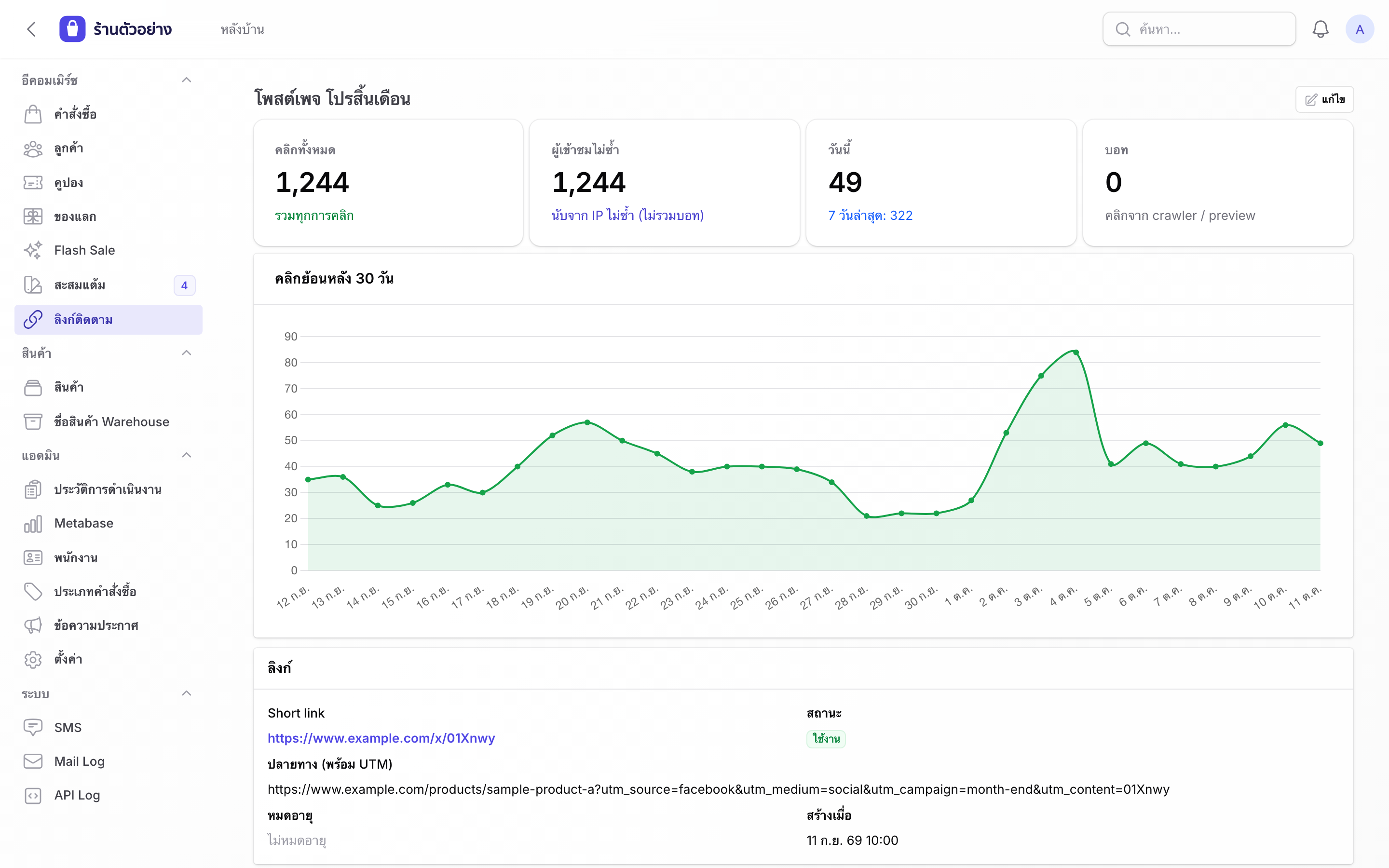Click the Flash Sale sparkle icon
The width and height of the screenshot is (1389, 868).
point(33,250)
